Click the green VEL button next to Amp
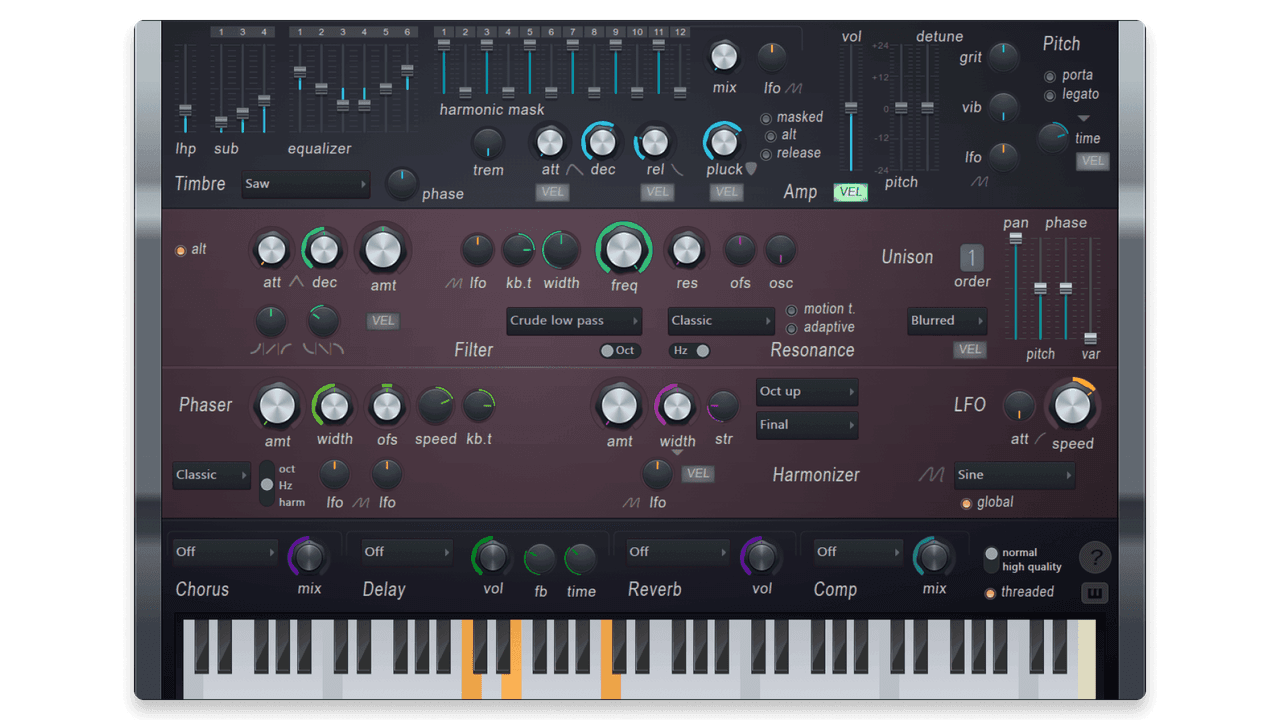The image size is (1280, 720). click(x=850, y=191)
